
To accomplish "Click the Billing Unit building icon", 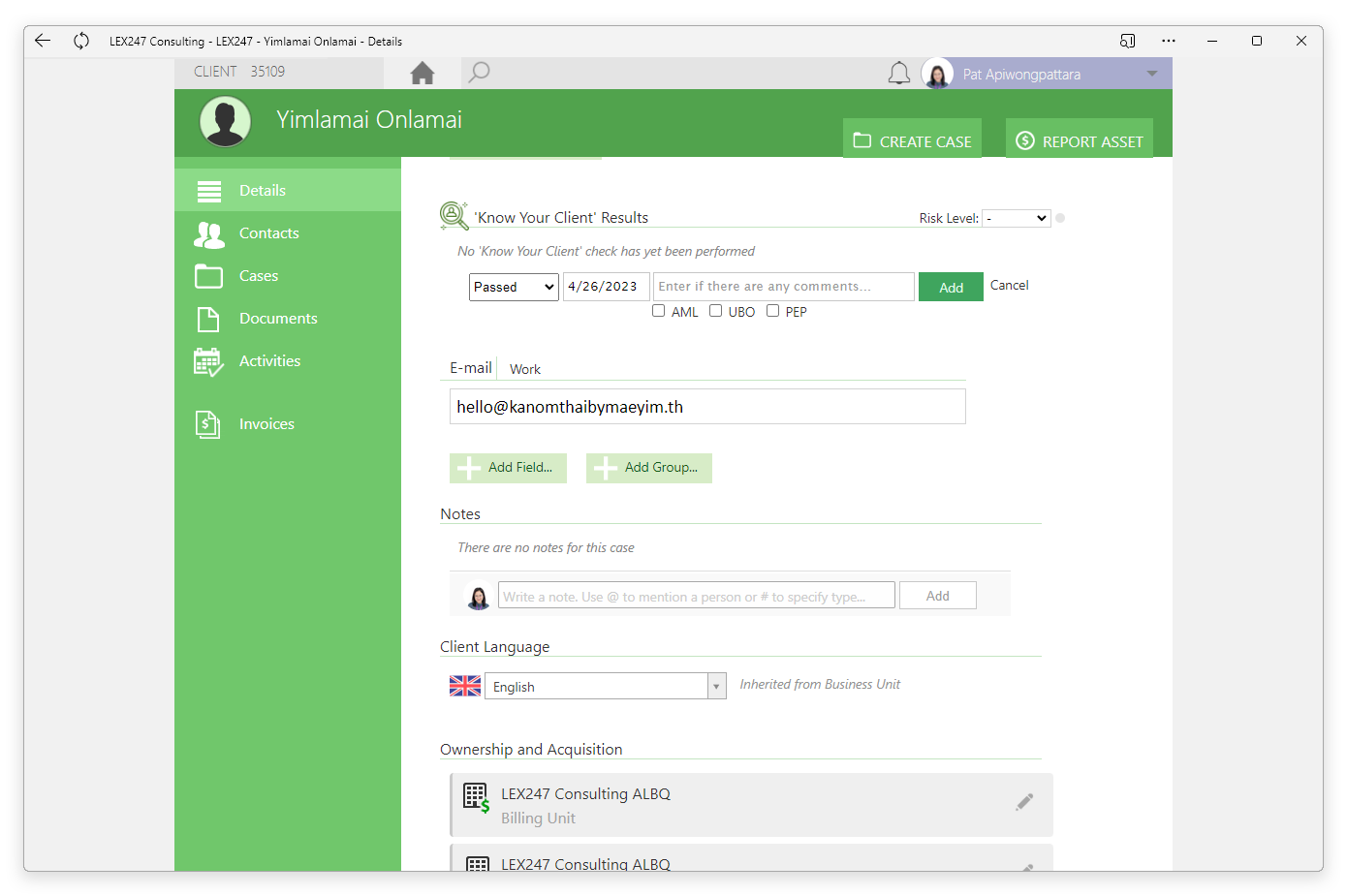I will tap(476, 797).
